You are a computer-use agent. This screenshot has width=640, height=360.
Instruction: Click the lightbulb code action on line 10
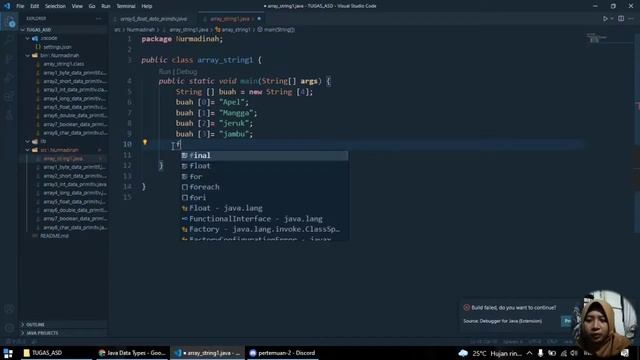(144, 142)
